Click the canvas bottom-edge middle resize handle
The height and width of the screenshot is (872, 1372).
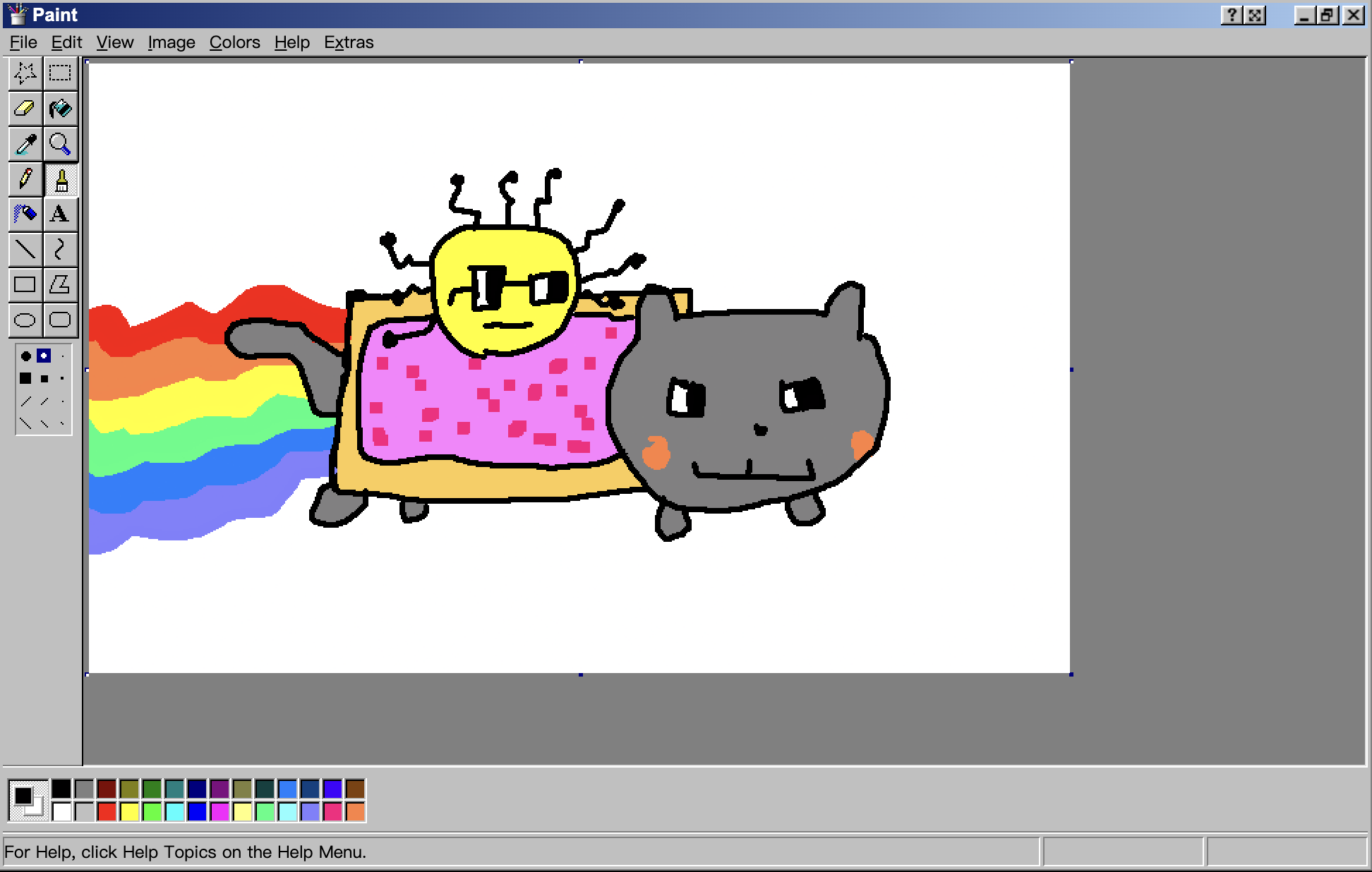pyautogui.click(x=580, y=674)
